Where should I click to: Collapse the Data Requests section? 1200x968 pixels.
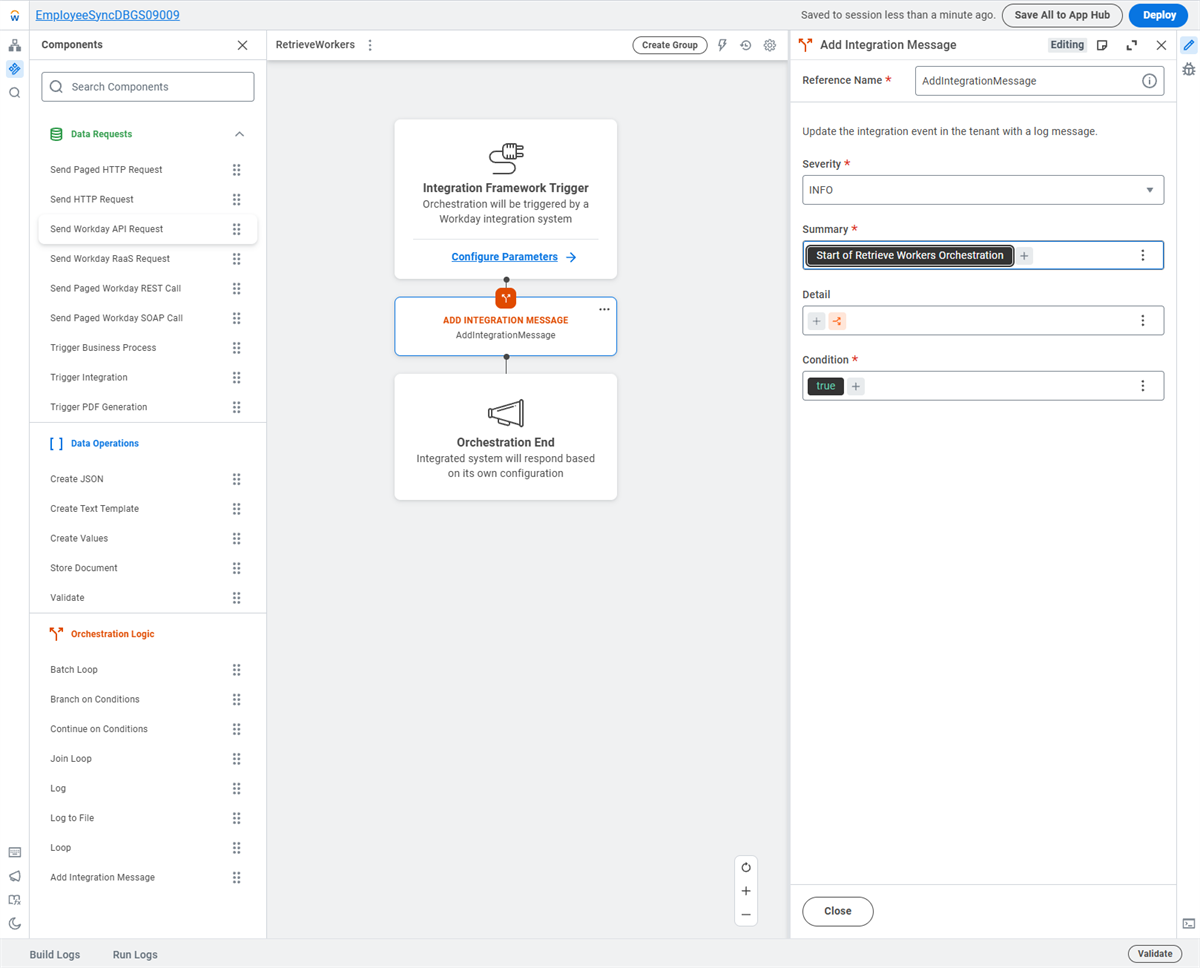click(x=239, y=134)
